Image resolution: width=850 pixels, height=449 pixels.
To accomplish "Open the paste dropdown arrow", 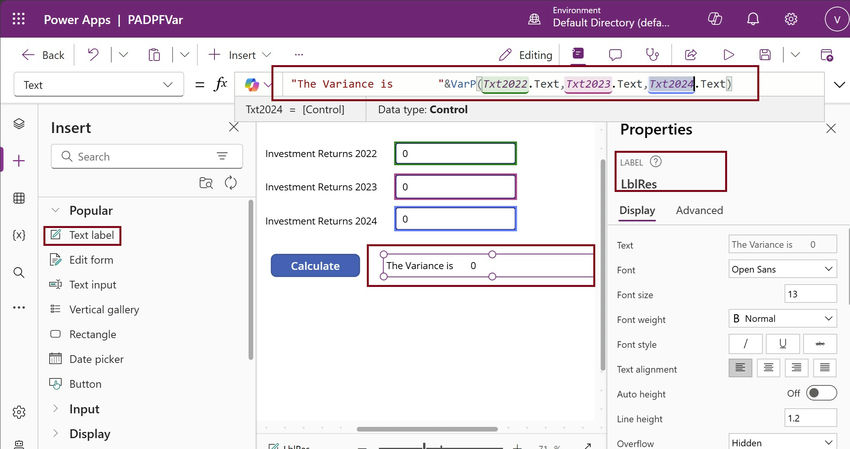I will pos(184,54).
